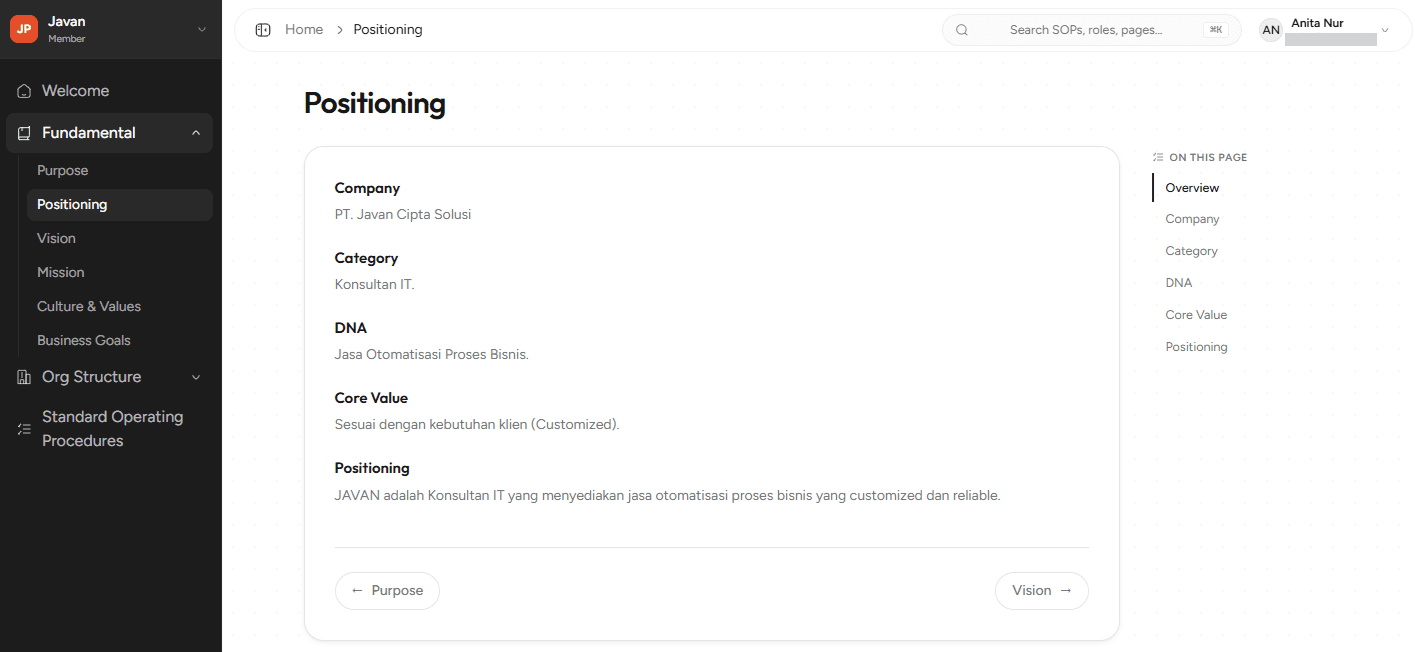This screenshot has height=652, width=1415.
Task: Click the Member role label under Javan
Action: pyautogui.click(x=67, y=39)
